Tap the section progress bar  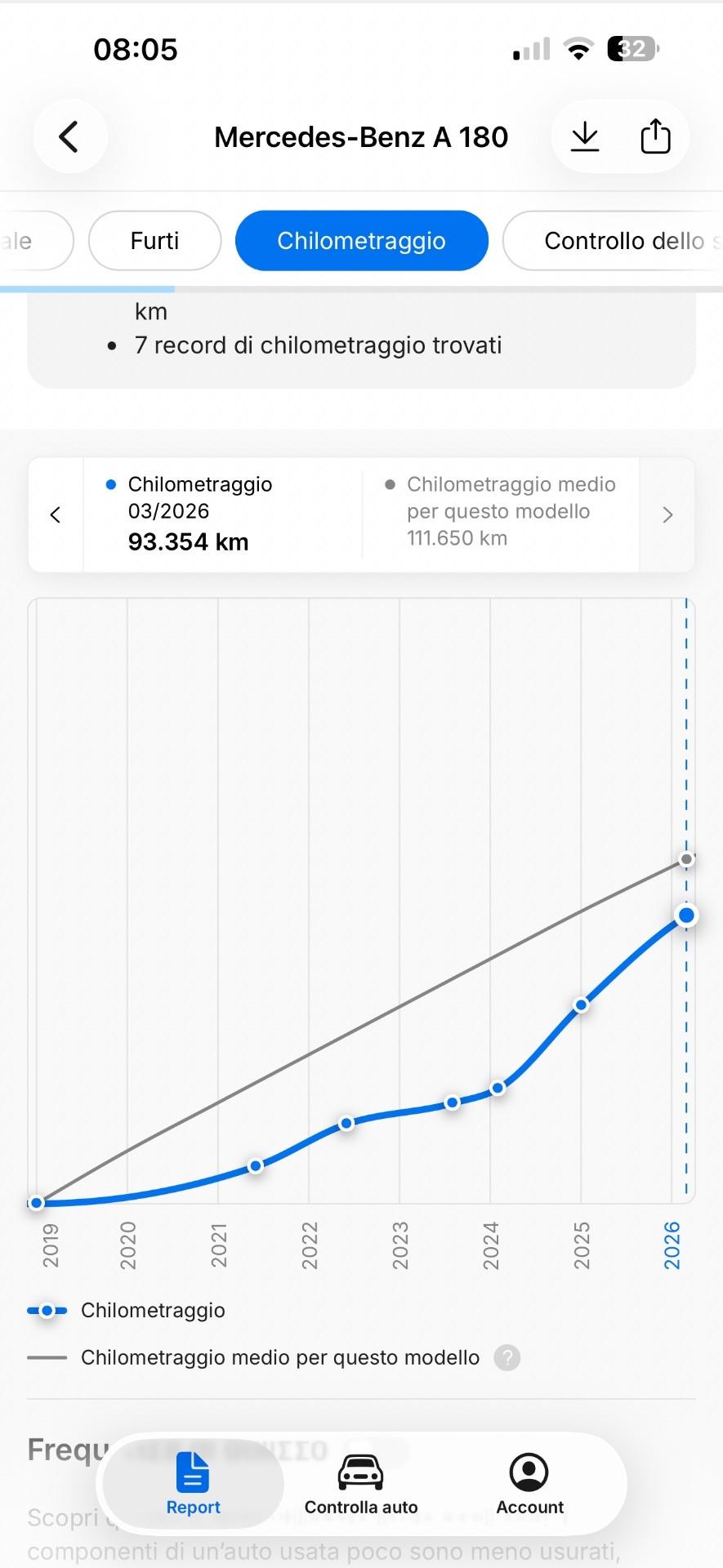(361, 289)
